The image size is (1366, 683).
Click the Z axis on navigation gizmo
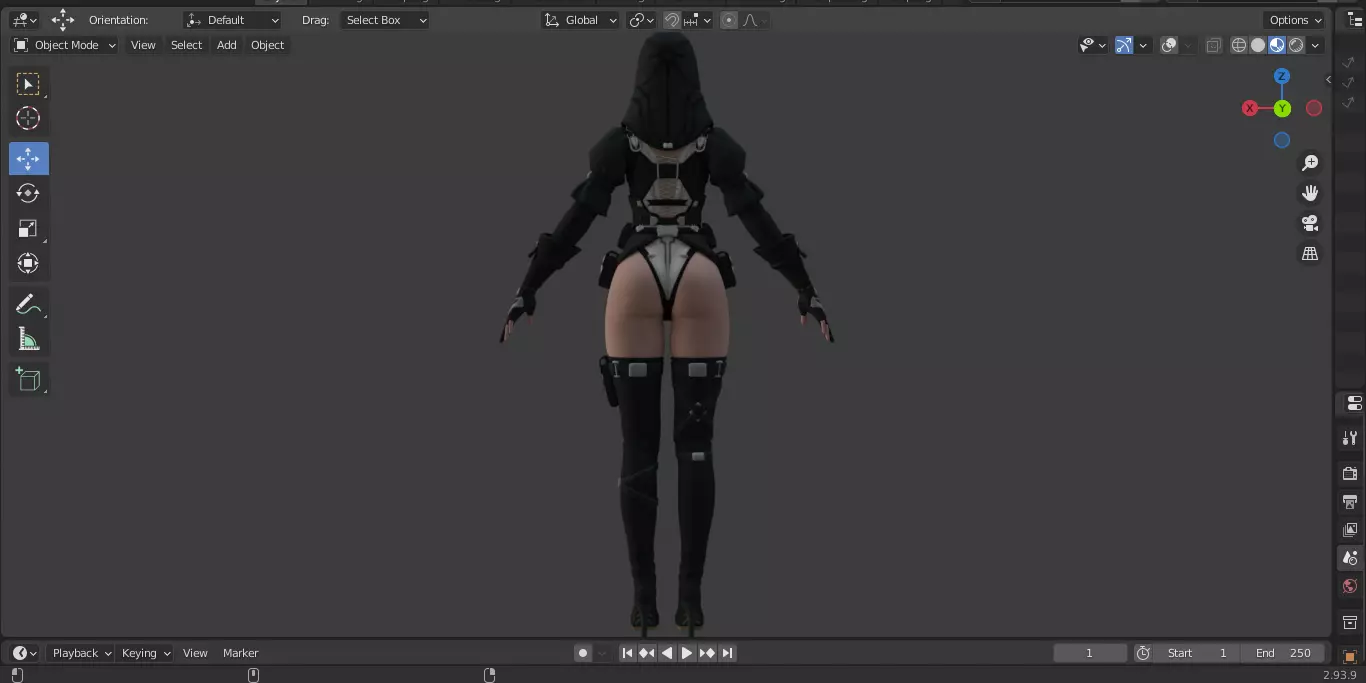coord(1282,76)
